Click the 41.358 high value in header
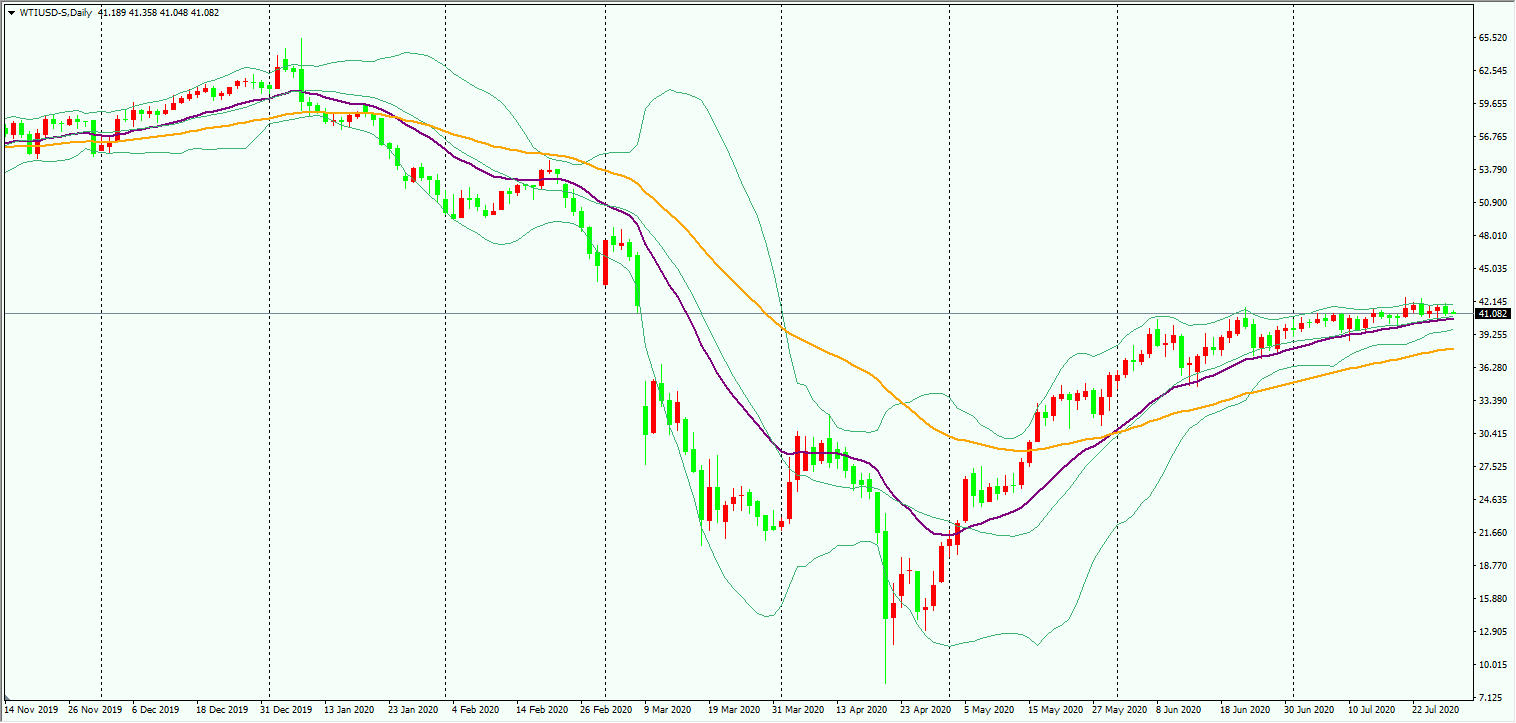Image resolution: width=1516 pixels, height=723 pixels. pyautogui.click(x=145, y=12)
